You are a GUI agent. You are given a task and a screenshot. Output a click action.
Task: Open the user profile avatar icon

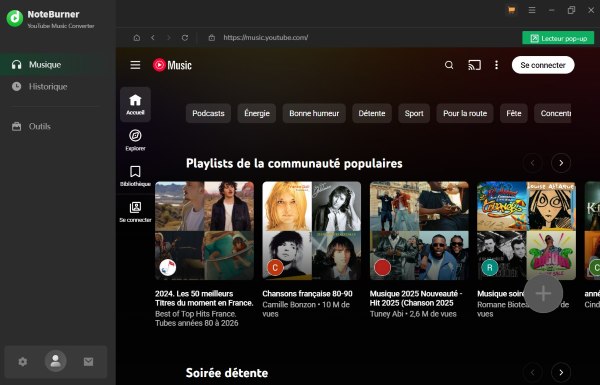(x=55, y=361)
